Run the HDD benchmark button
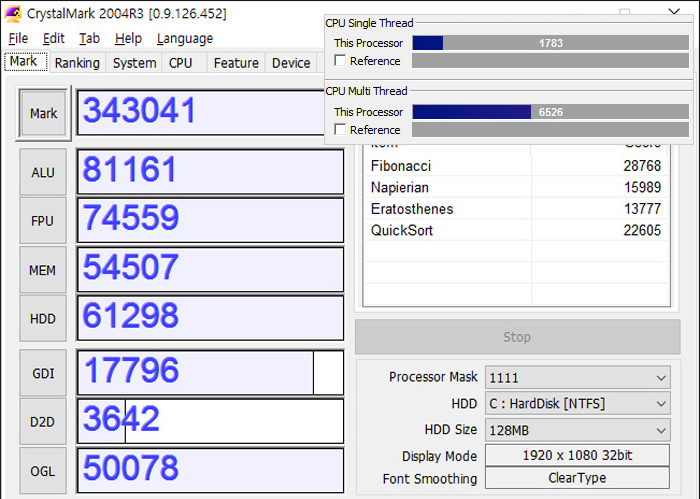Image resolution: width=700 pixels, height=499 pixels. tap(43, 319)
